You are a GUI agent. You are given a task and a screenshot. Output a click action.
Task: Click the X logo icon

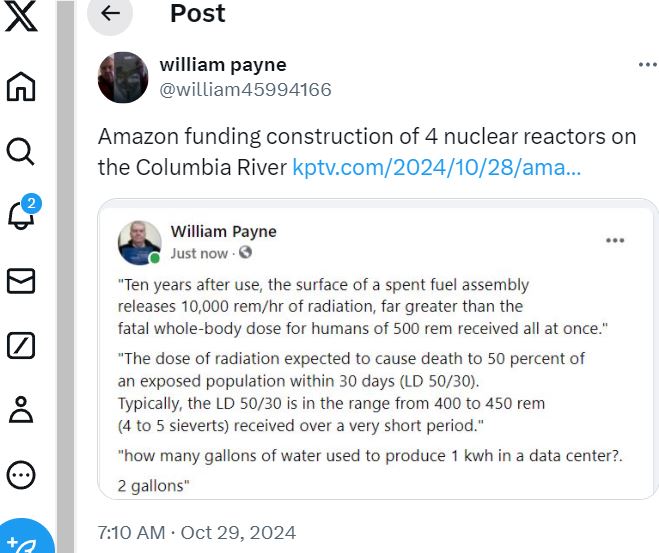21,16
